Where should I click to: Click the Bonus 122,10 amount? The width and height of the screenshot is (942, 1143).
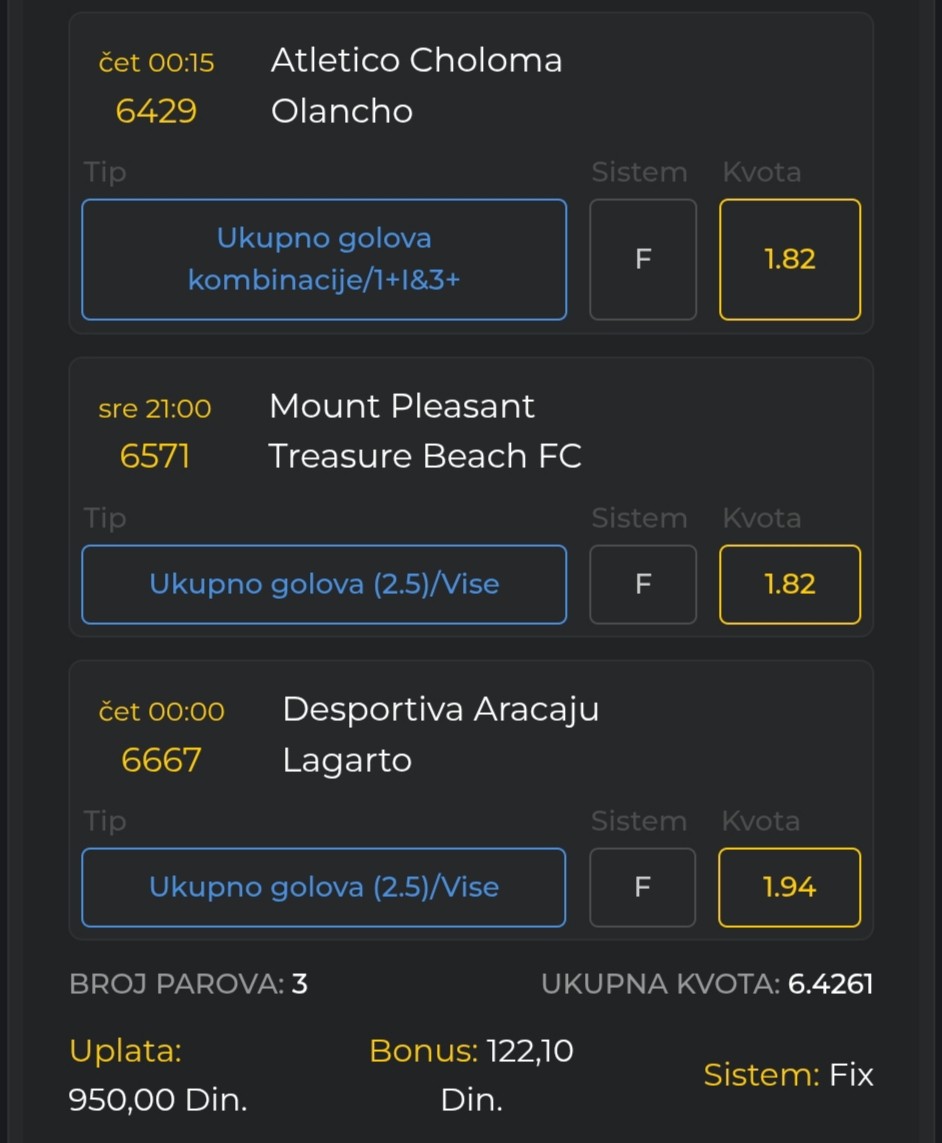[x=529, y=1051]
